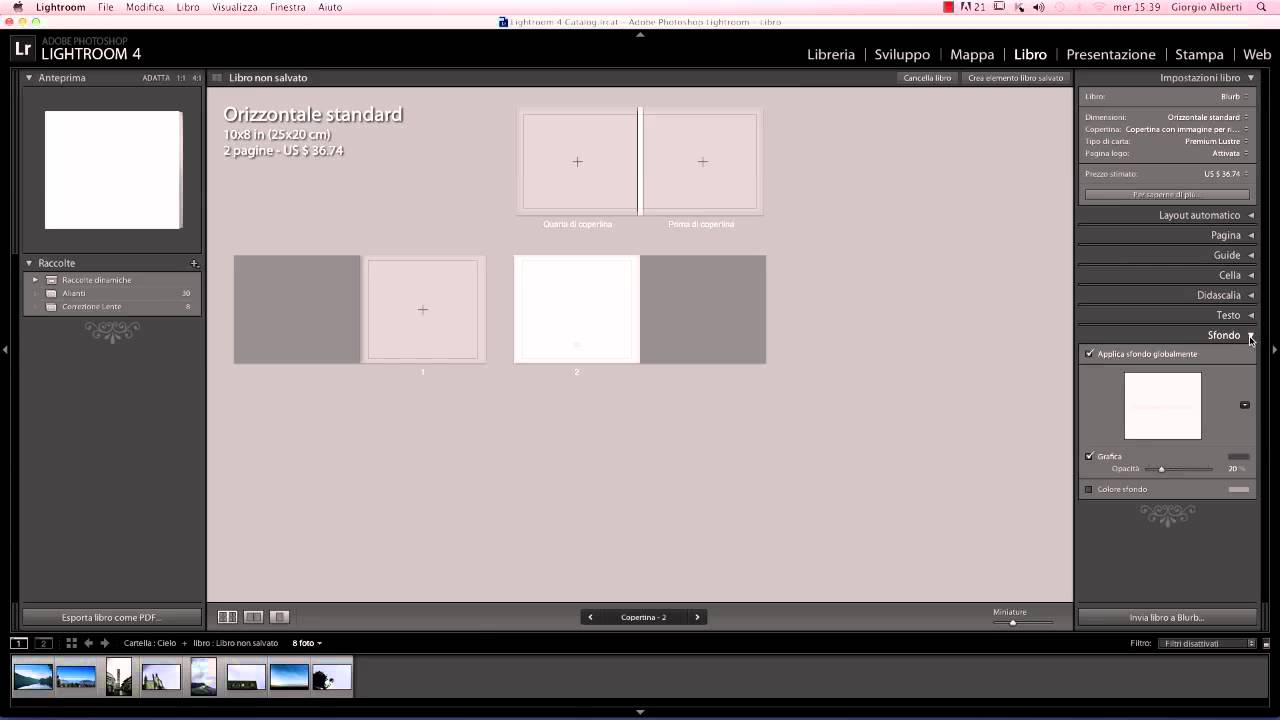Select spread view icon
1280x720 pixels.
[254, 617]
